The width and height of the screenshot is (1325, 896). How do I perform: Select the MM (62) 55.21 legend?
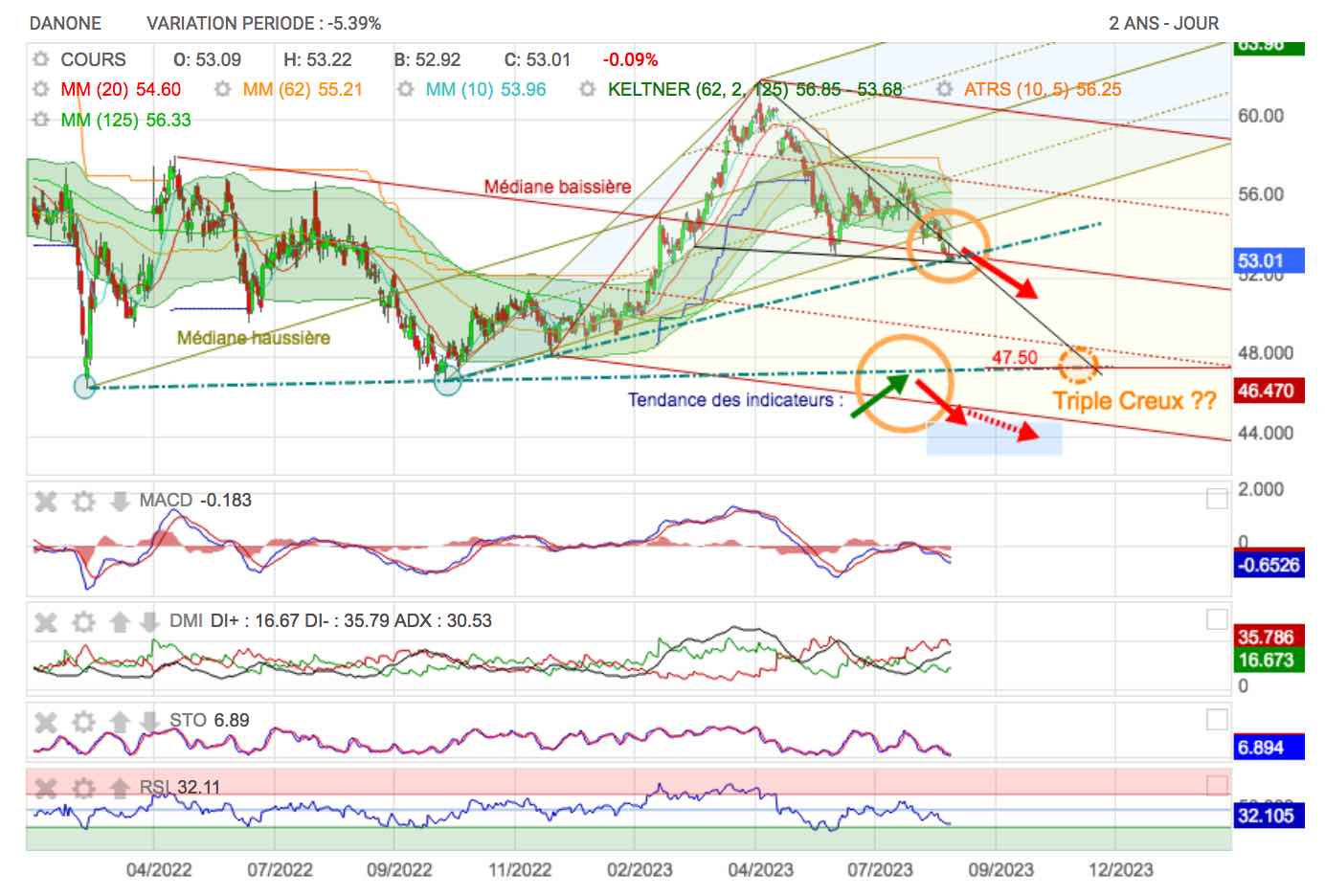click(x=303, y=89)
